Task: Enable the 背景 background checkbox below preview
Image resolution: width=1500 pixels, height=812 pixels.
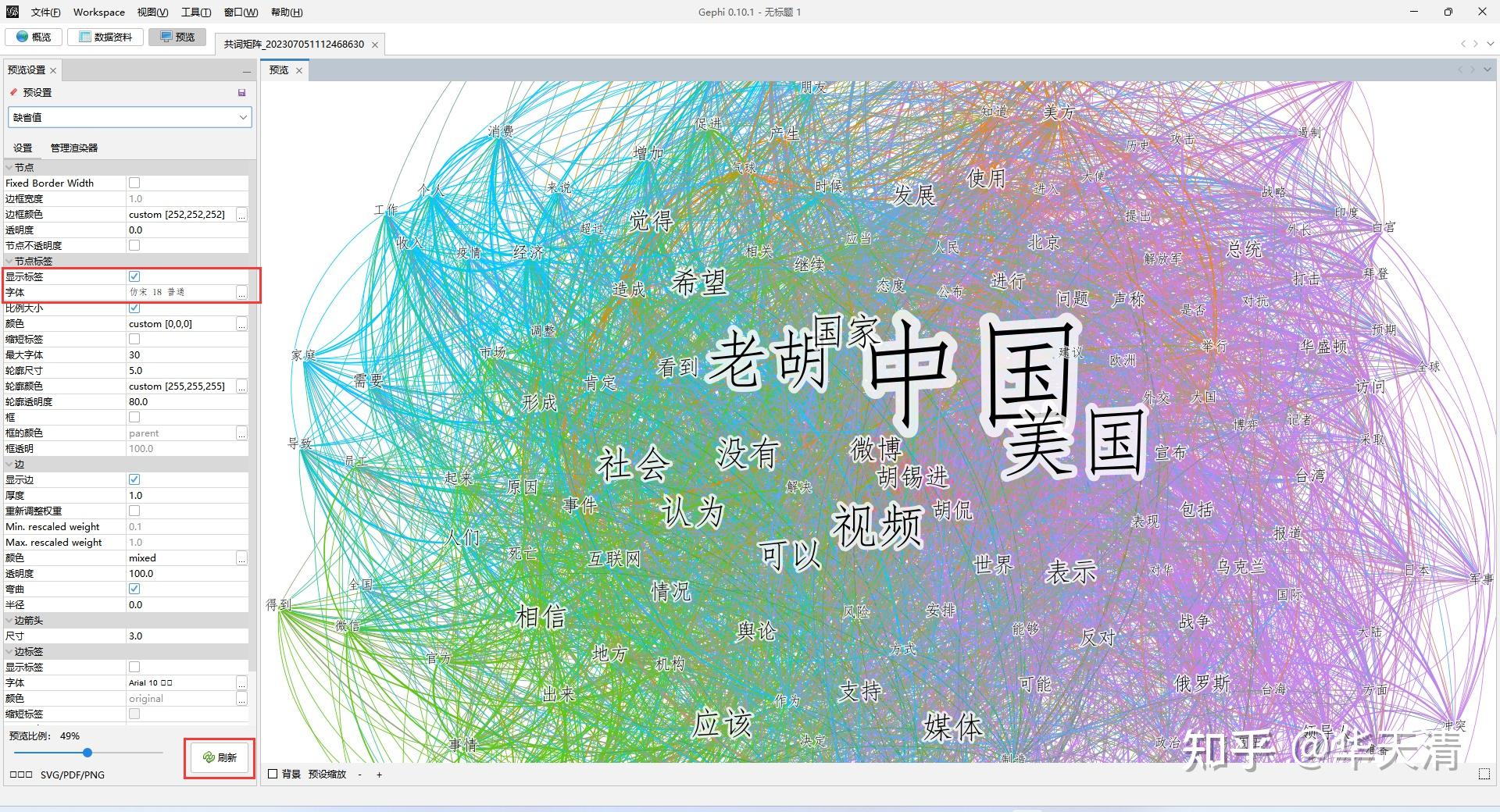Action: [x=272, y=775]
